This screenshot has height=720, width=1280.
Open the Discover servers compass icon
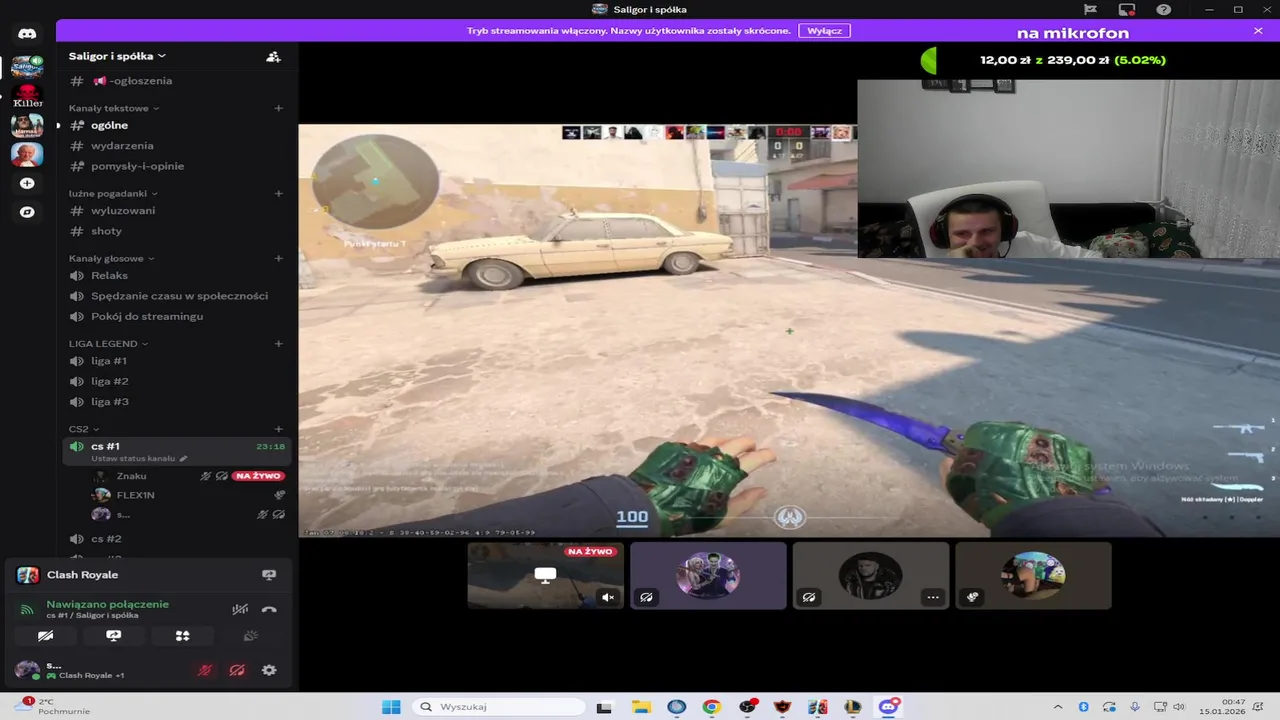pyautogui.click(x=27, y=212)
